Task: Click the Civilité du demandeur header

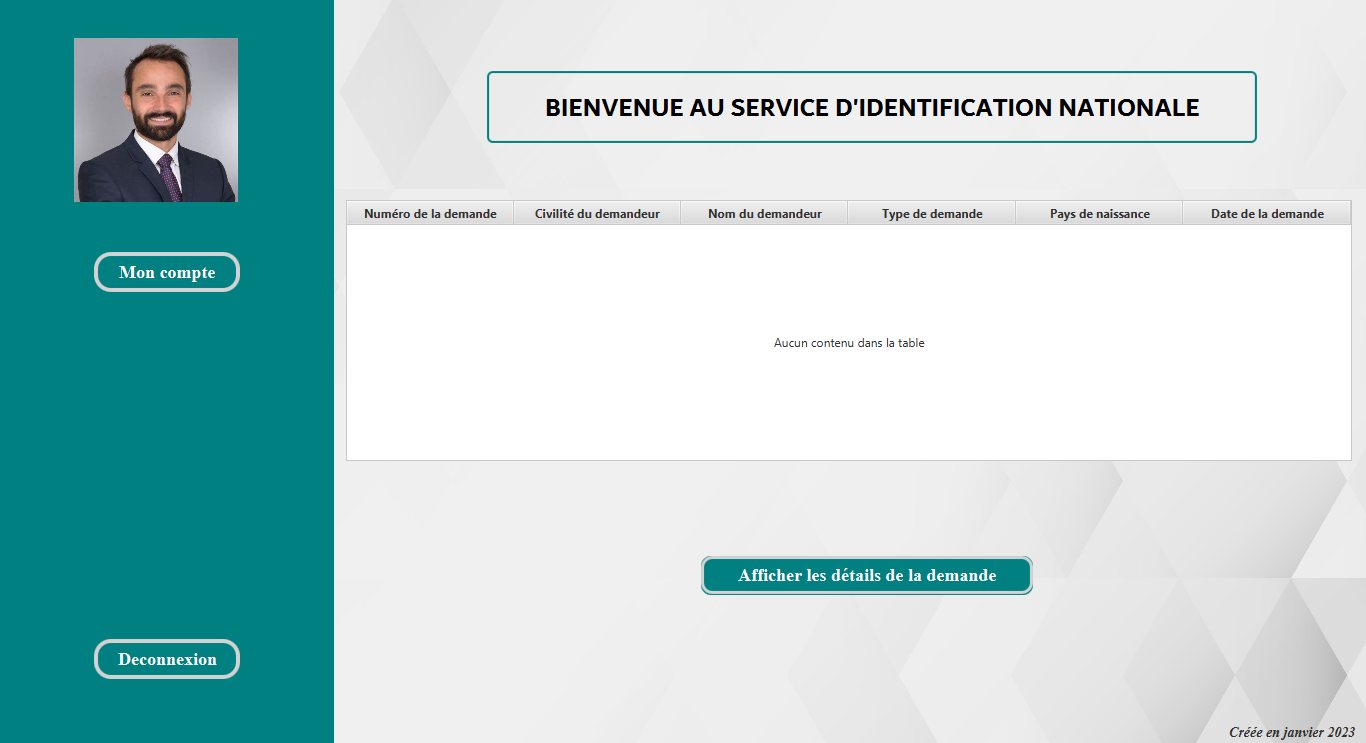Action: 596,213
